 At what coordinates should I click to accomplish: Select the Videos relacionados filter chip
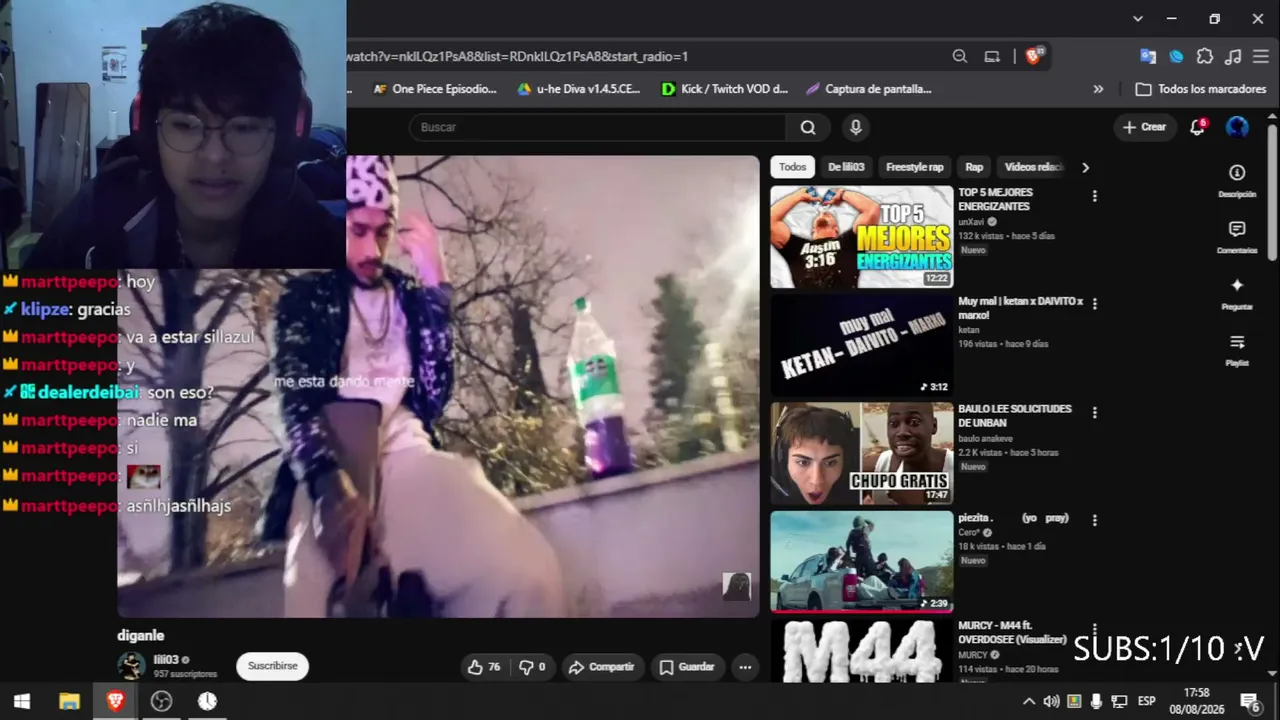[x=1033, y=167]
